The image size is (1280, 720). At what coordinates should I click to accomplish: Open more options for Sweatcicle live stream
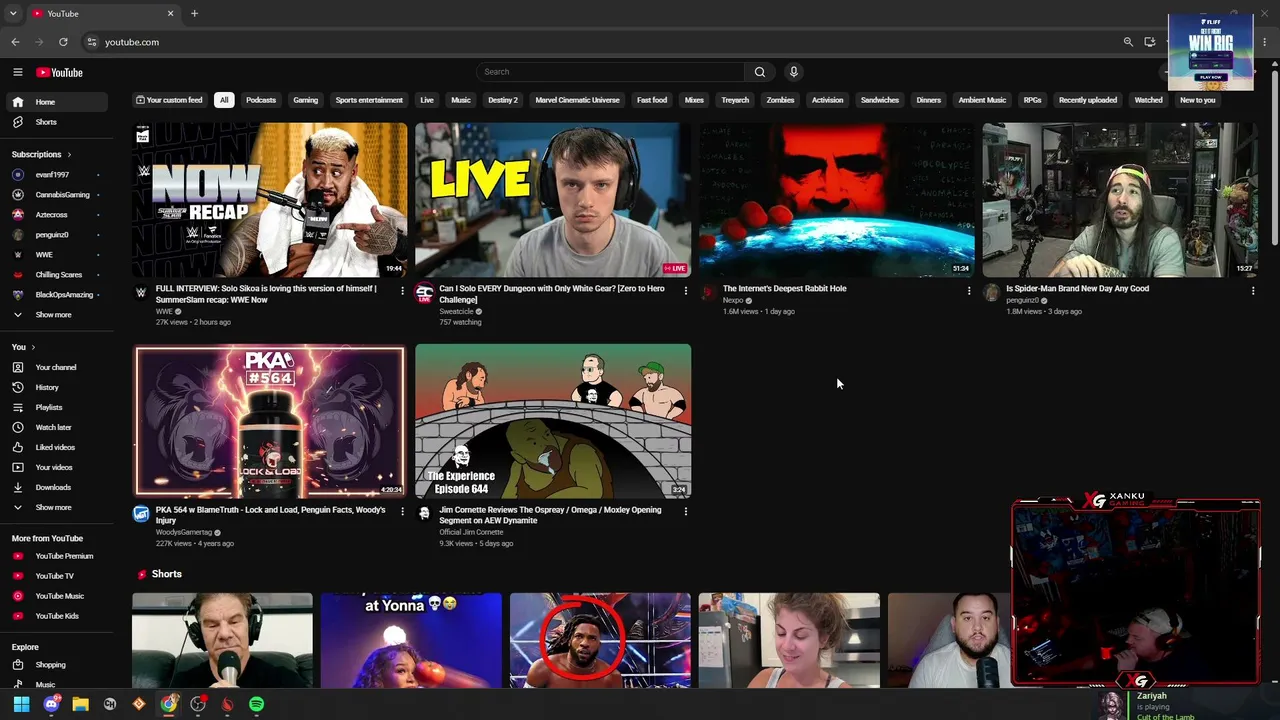685,291
